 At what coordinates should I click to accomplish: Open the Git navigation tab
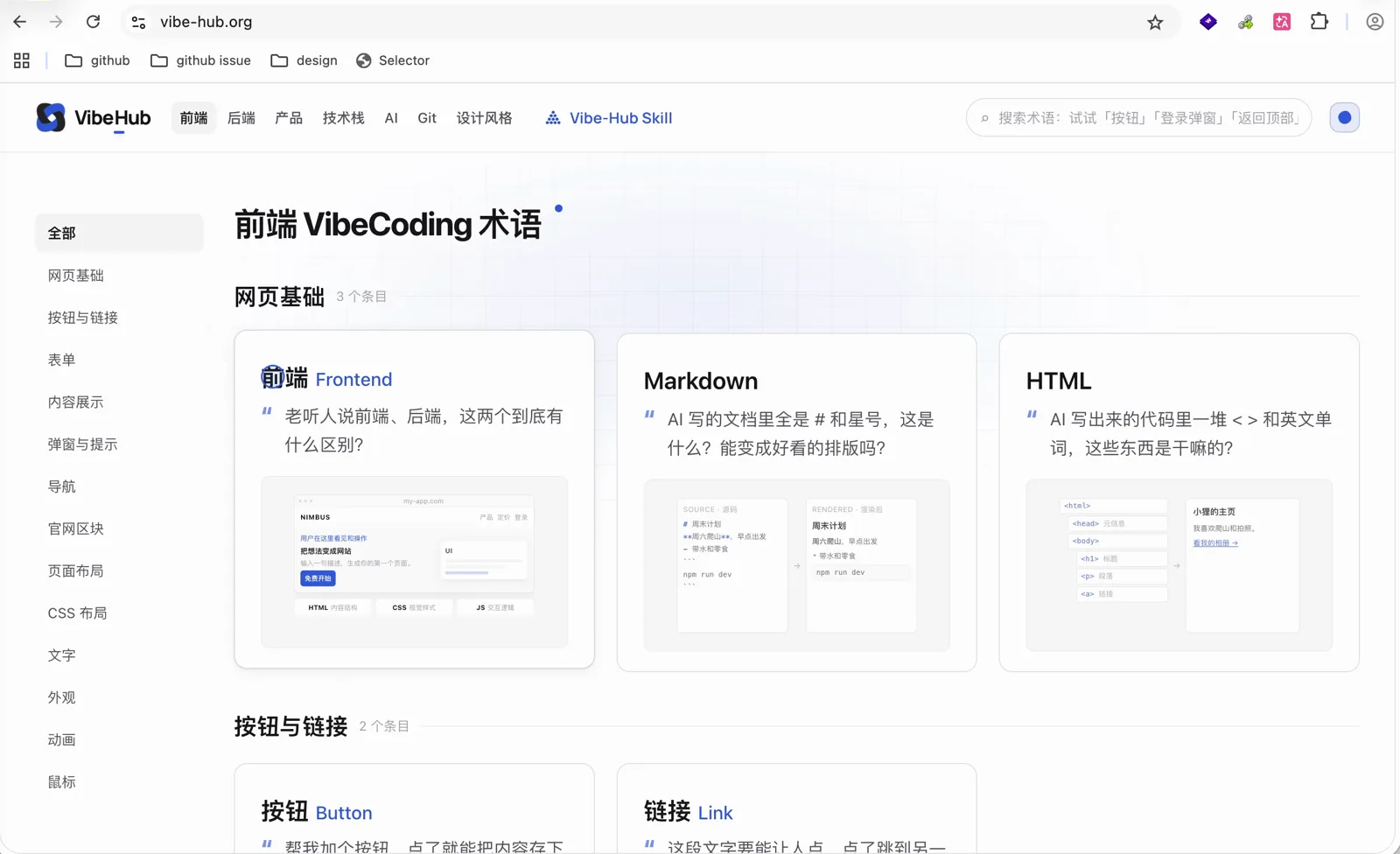click(427, 118)
